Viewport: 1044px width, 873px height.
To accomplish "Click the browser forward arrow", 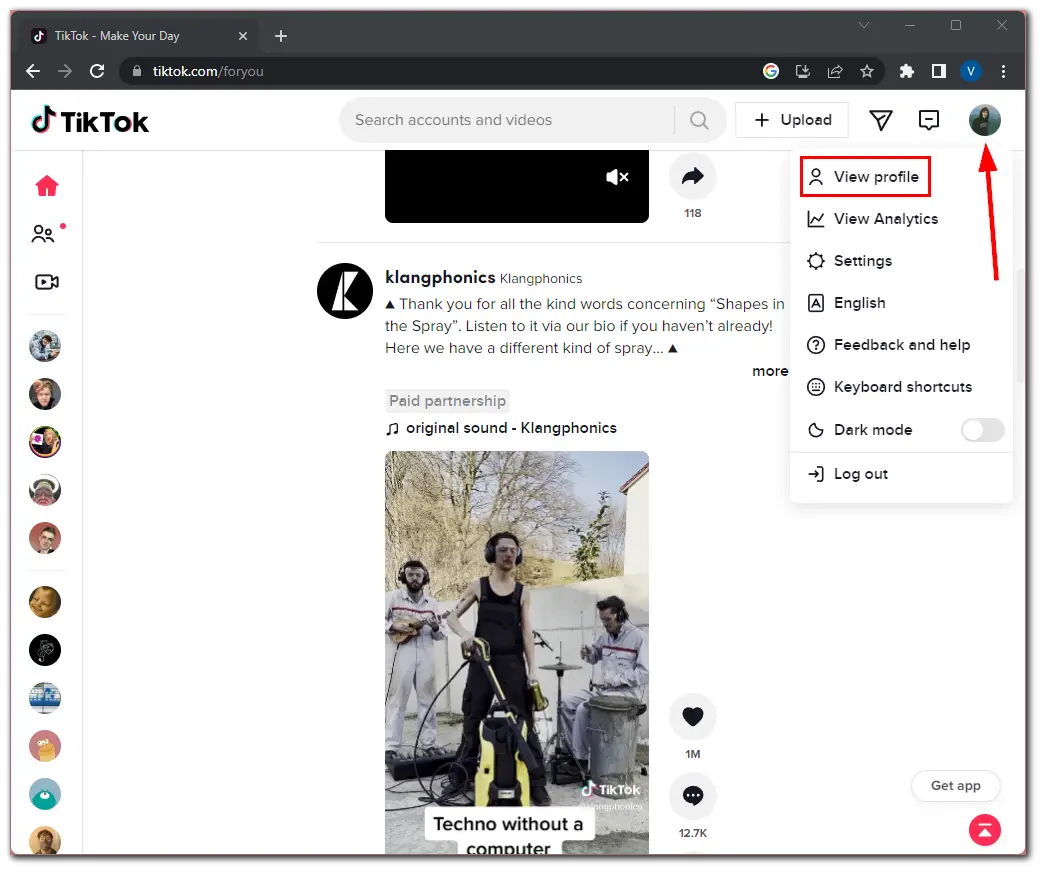I will (65, 71).
